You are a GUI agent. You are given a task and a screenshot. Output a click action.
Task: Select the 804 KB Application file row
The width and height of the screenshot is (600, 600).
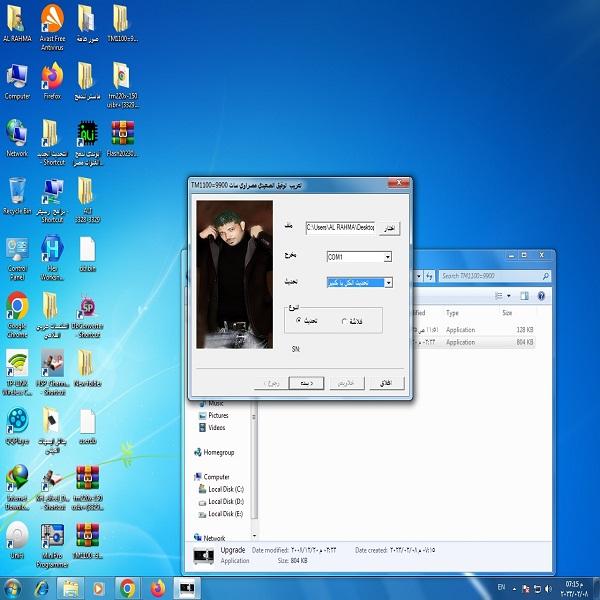[474, 342]
